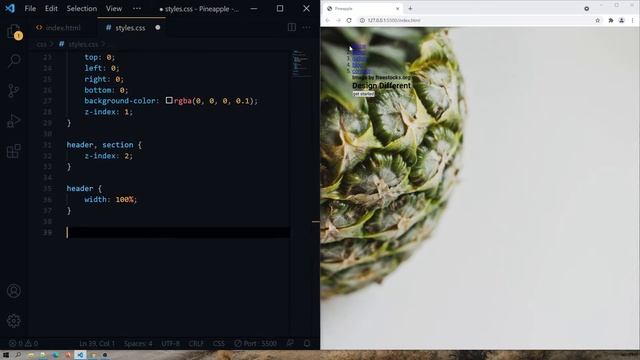This screenshot has height=360, width=640.
Task: Reload the page in browser
Action: pos(349,20)
